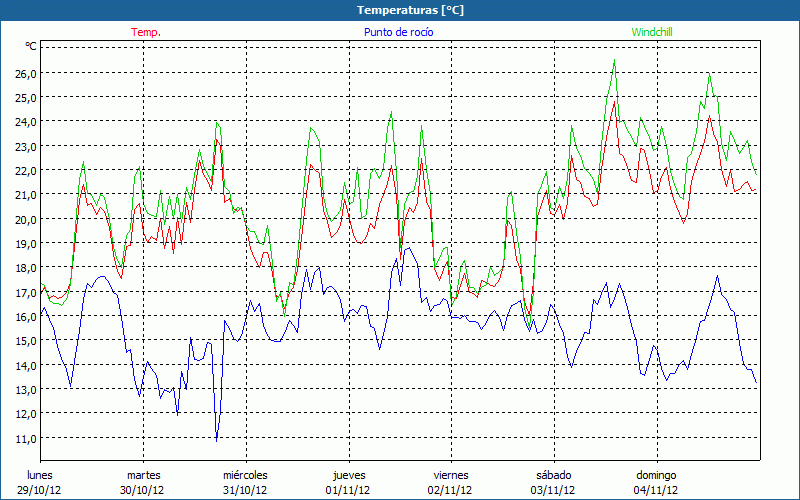Select the sábado day label
Screen dimensions: 800x500
click(553, 475)
